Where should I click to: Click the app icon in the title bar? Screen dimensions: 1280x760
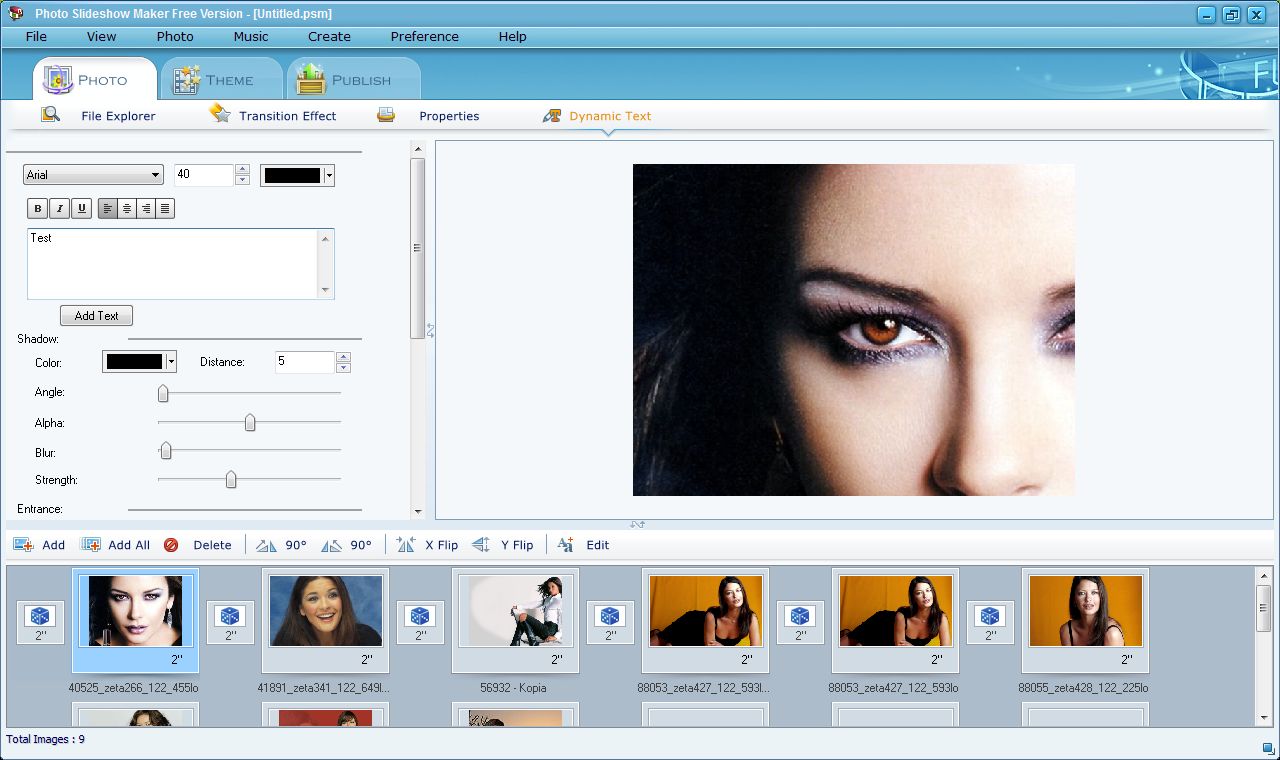[16, 13]
